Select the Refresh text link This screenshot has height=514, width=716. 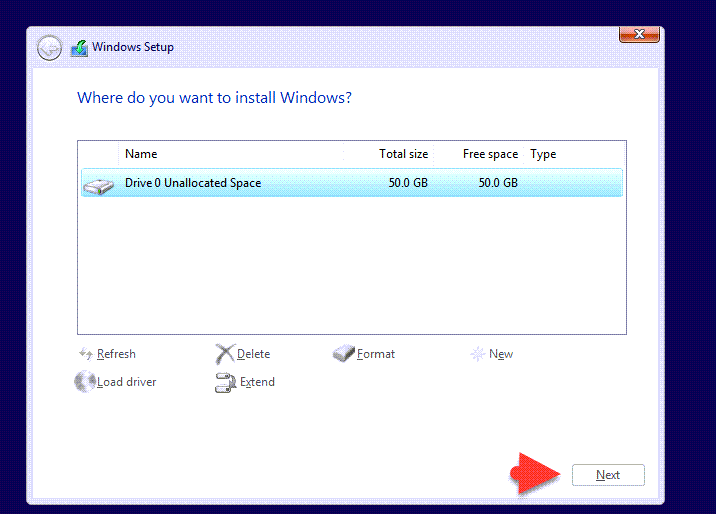[116, 354]
